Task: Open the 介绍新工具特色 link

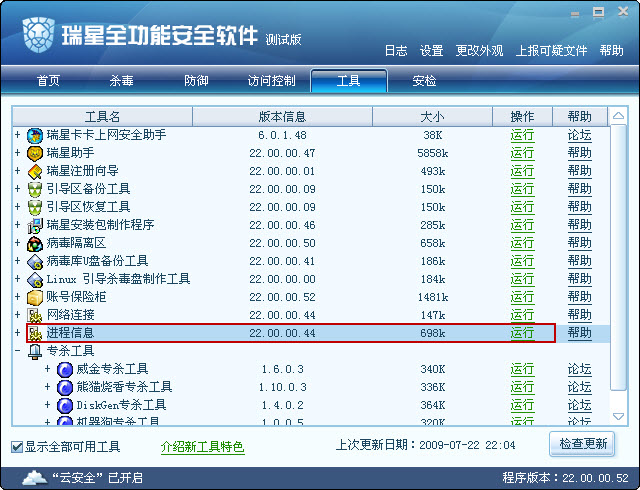Action: click(x=202, y=447)
